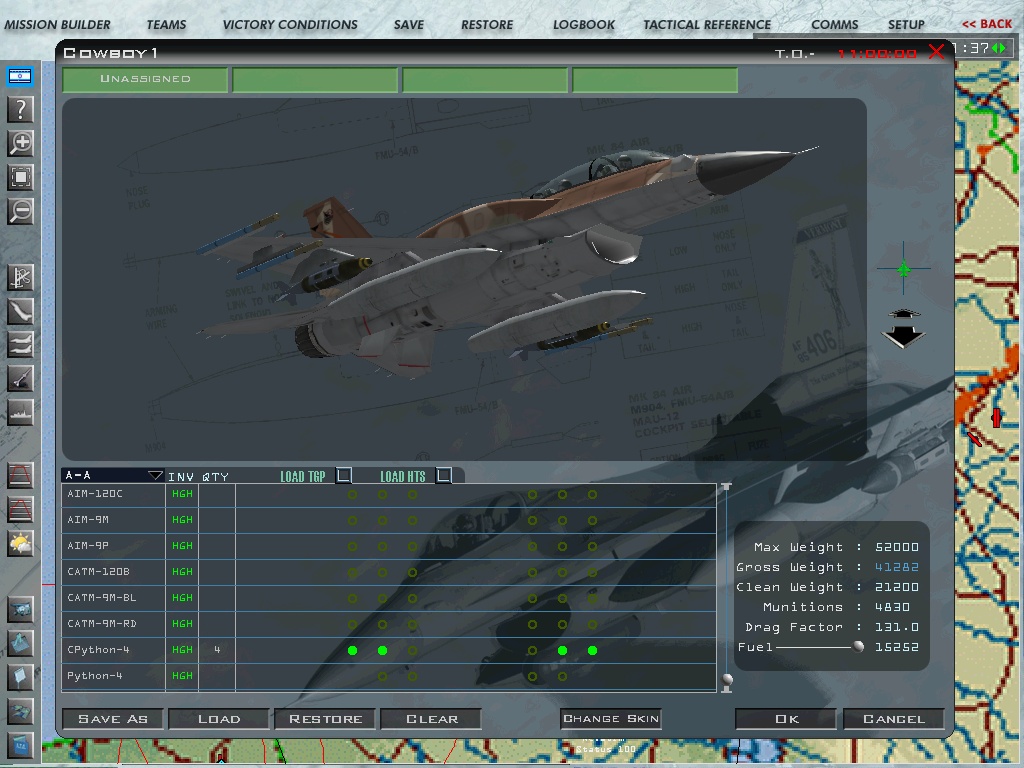Click the Change Skin button
The width and height of the screenshot is (1024, 768).
coord(611,718)
